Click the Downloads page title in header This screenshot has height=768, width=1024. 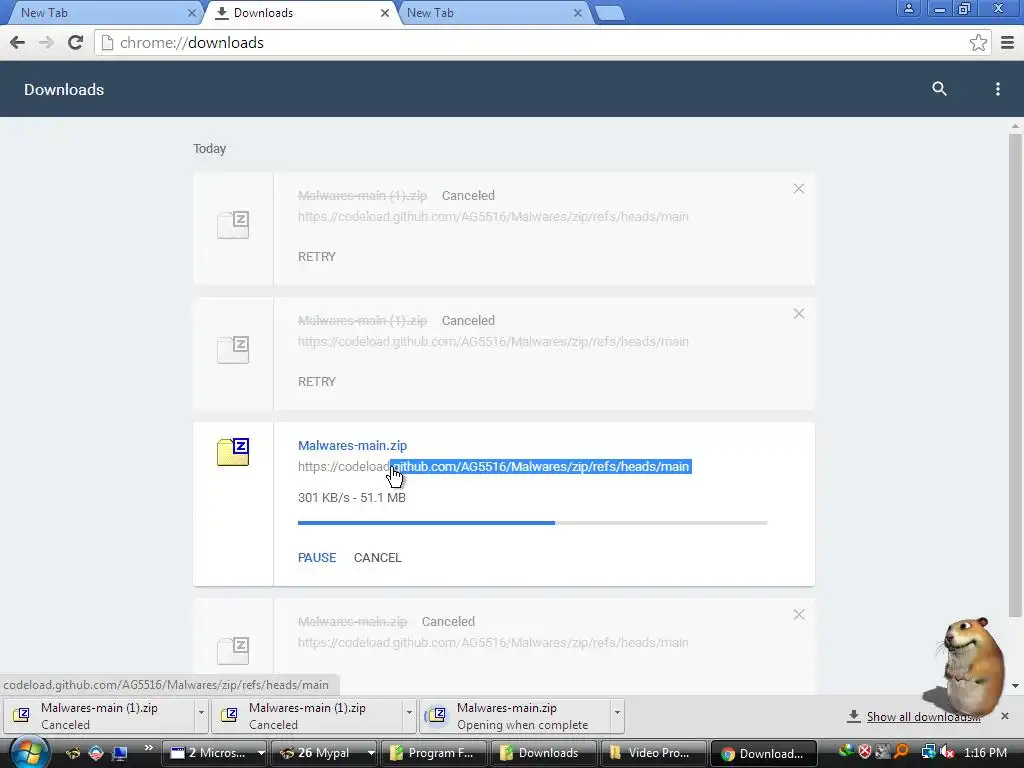(x=64, y=89)
